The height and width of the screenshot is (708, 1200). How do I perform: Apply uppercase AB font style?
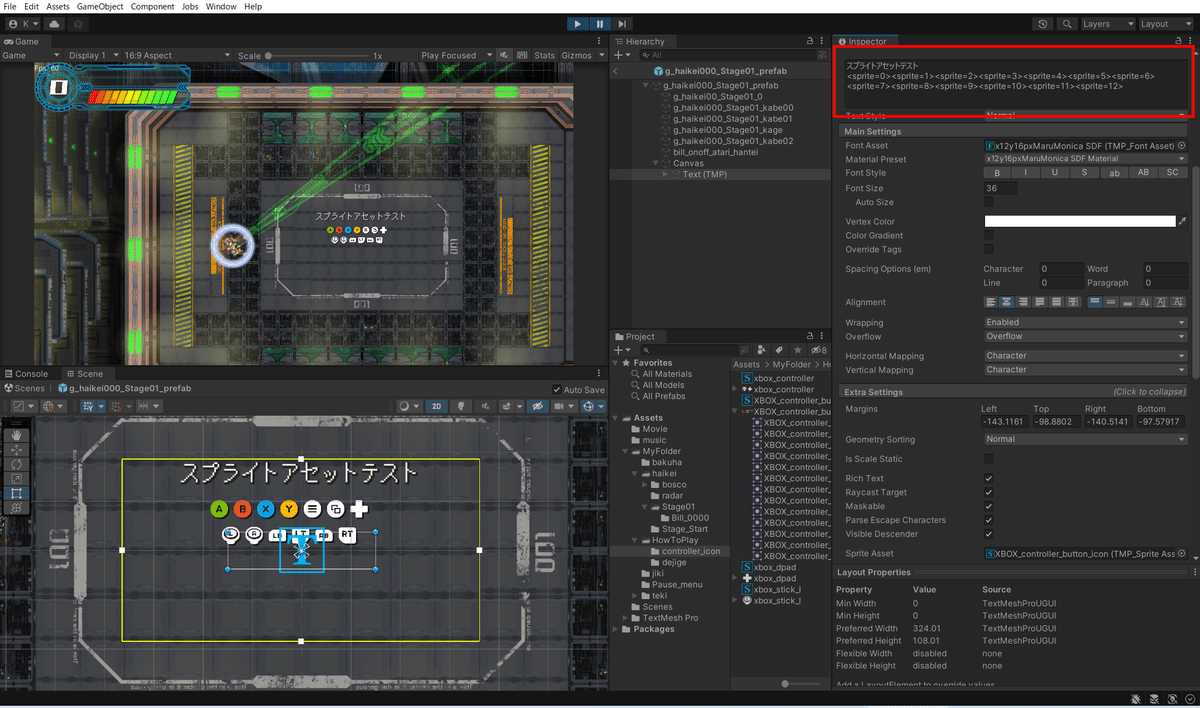(1143, 173)
